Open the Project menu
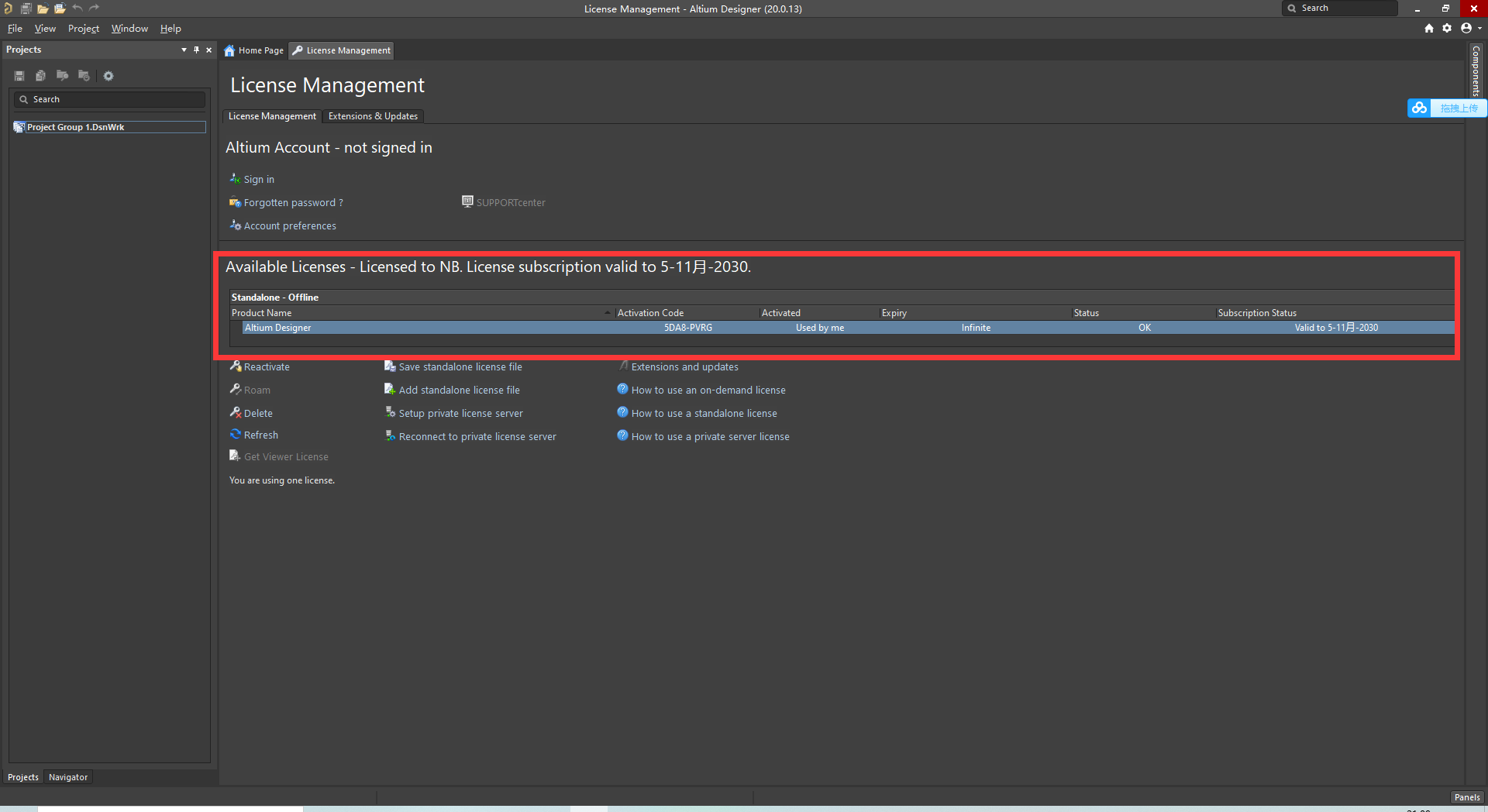 (84, 29)
